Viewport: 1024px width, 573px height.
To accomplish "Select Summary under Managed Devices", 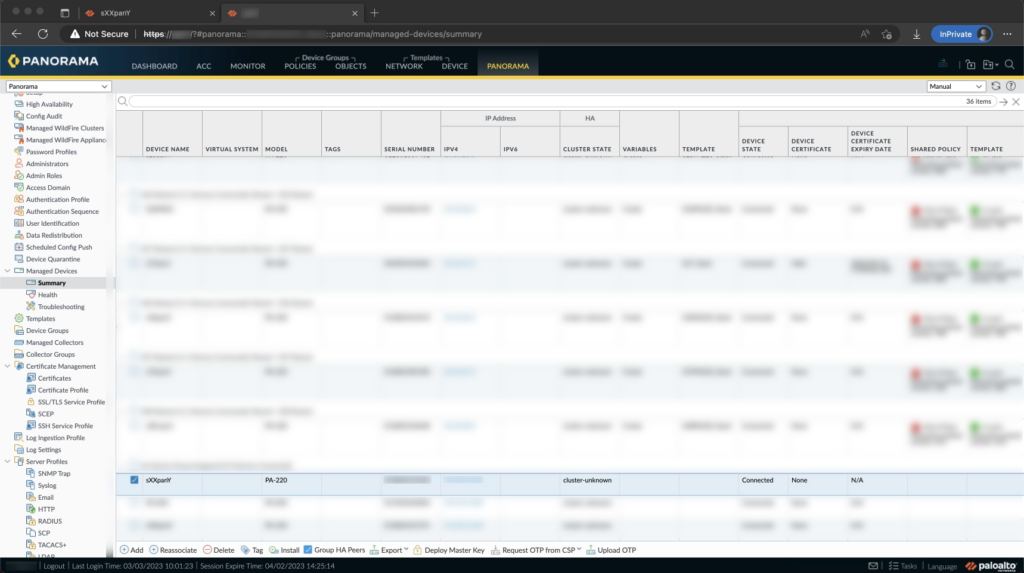I will click(x=52, y=283).
